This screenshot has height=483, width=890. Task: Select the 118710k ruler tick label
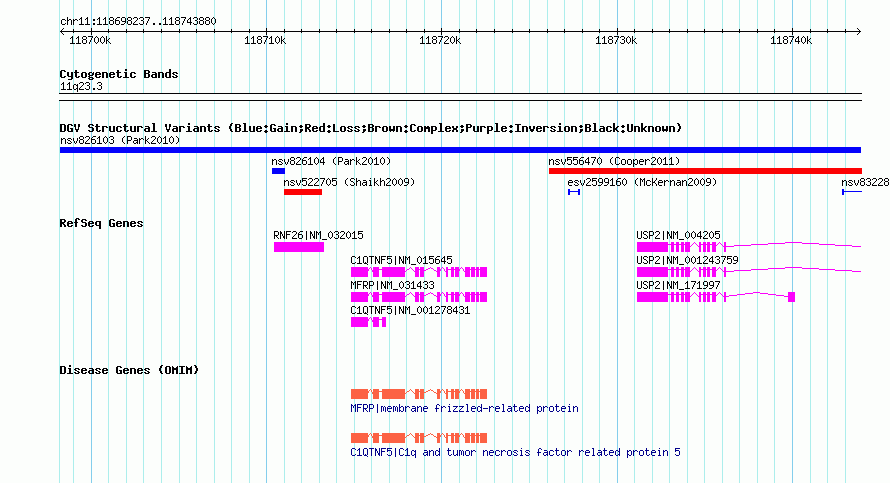pos(265,41)
